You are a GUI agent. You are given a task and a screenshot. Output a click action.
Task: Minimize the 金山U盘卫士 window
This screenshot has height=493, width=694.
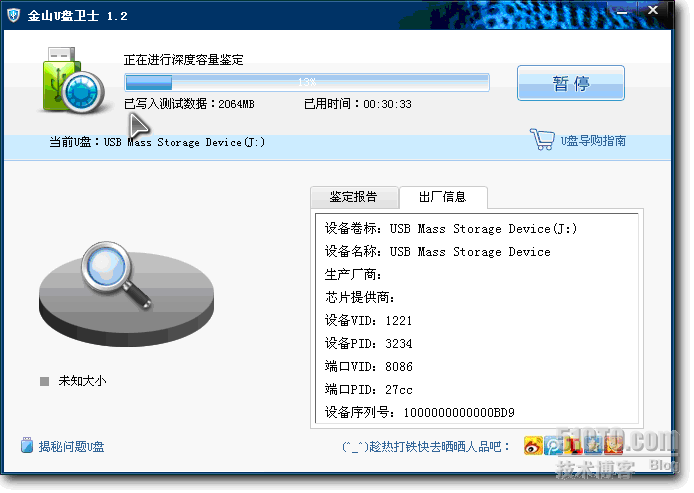(622, 12)
